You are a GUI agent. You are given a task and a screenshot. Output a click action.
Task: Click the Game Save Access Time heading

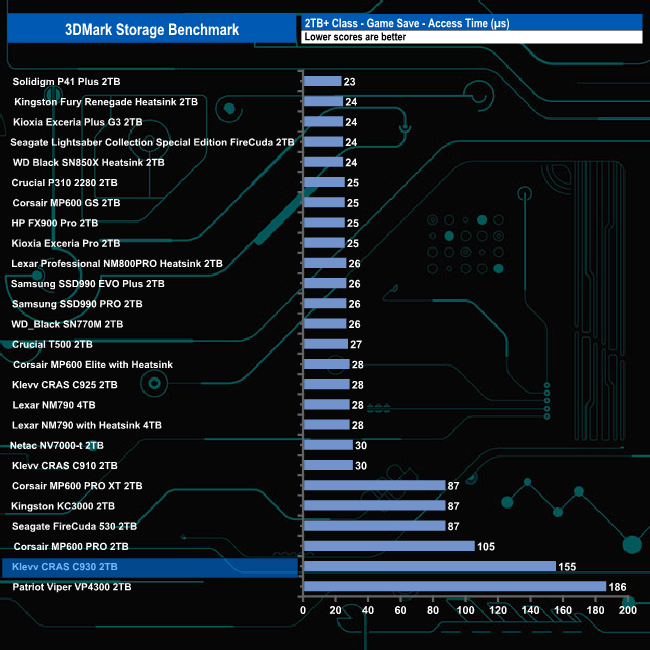tap(407, 23)
